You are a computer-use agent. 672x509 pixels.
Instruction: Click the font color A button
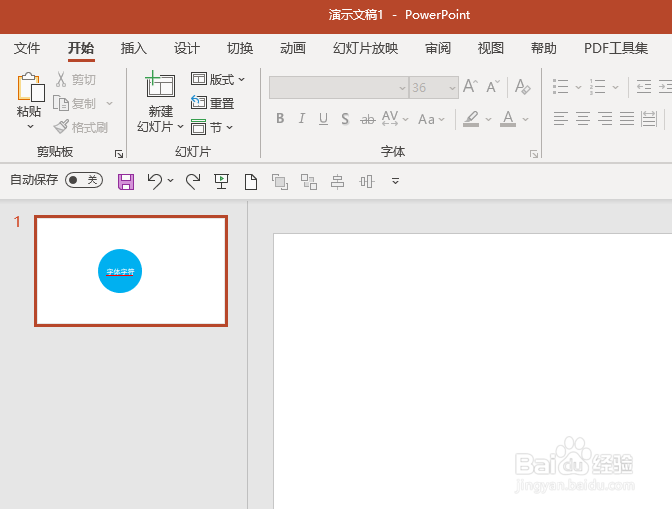pos(508,119)
